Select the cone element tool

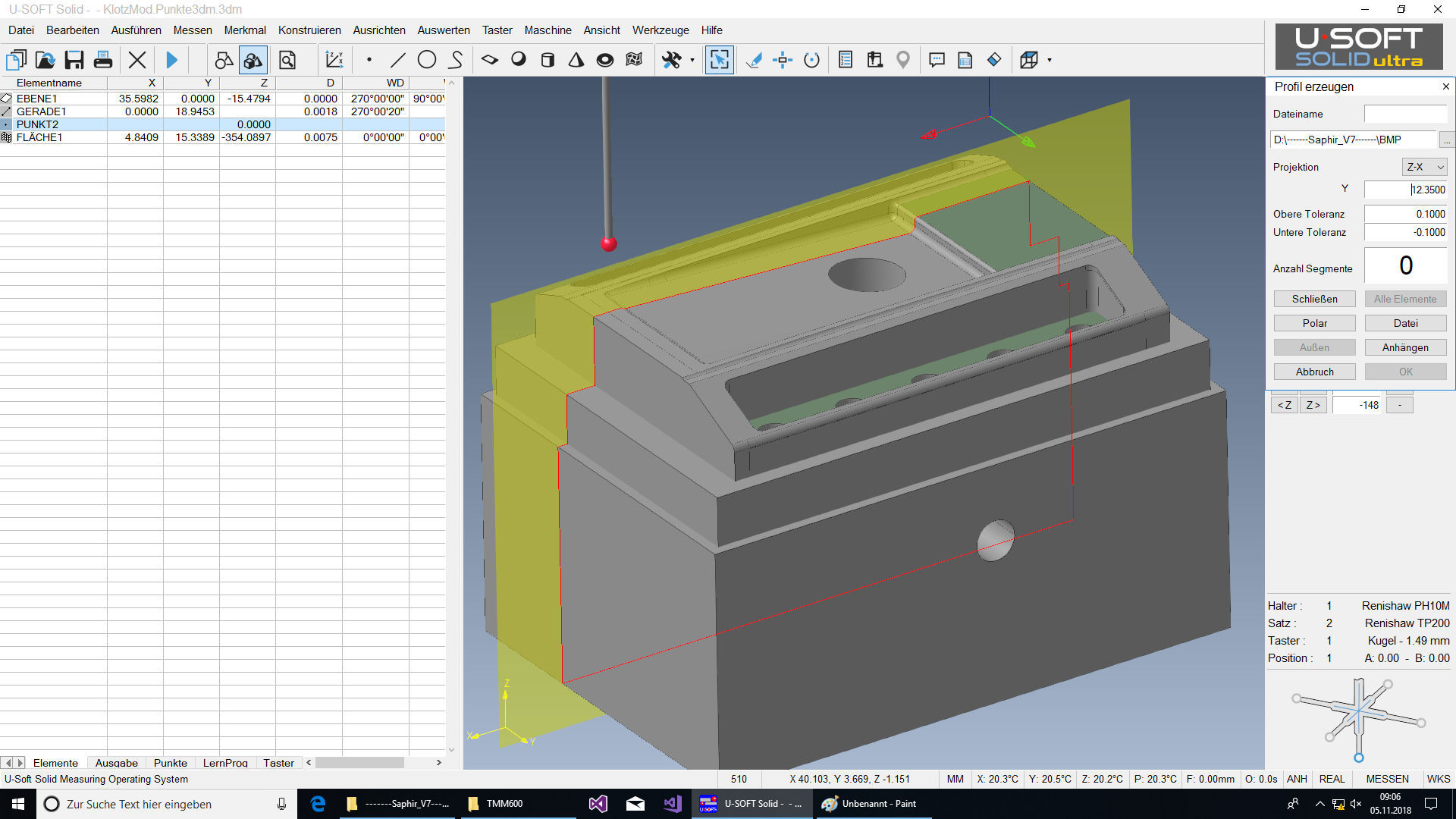coord(576,59)
